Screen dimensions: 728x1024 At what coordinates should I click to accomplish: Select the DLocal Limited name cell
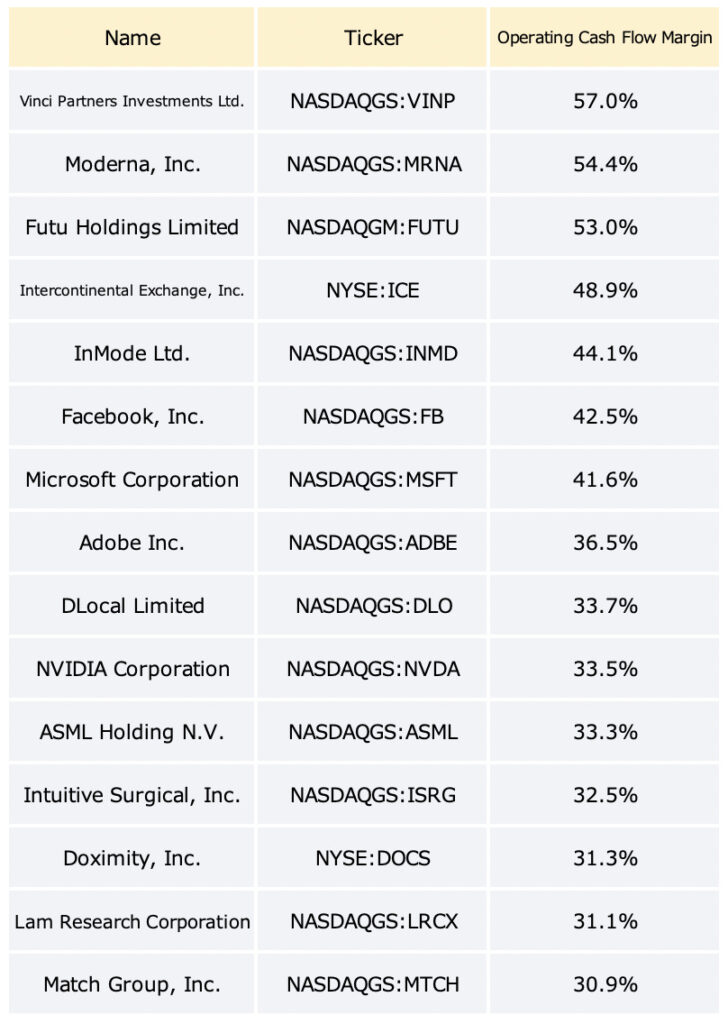tap(132, 606)
